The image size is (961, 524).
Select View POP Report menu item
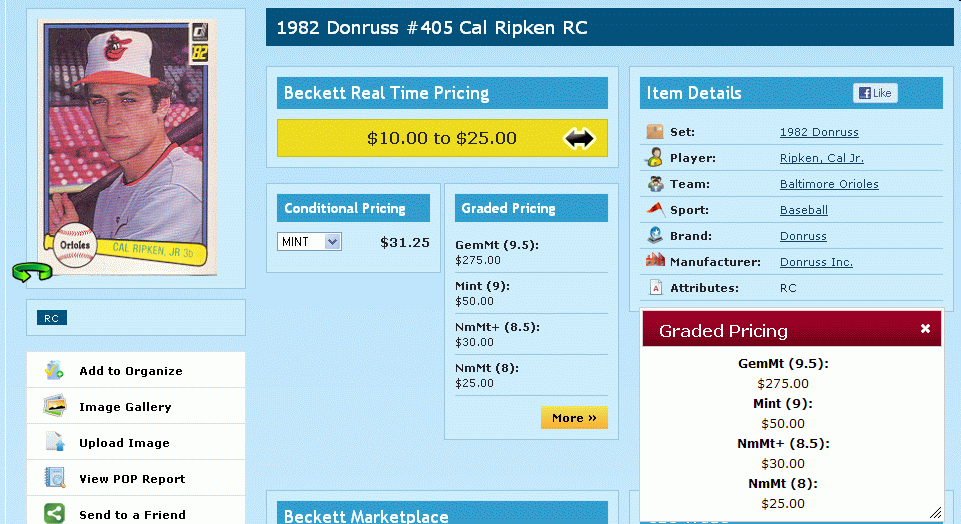pos(136,478)
